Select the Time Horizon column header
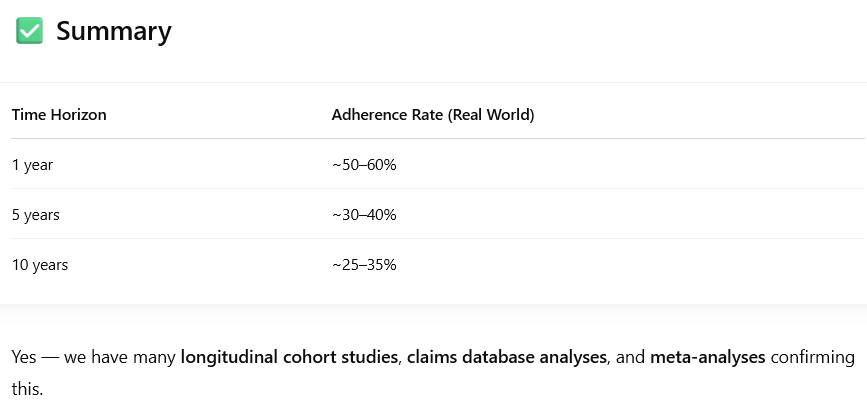 59,115
